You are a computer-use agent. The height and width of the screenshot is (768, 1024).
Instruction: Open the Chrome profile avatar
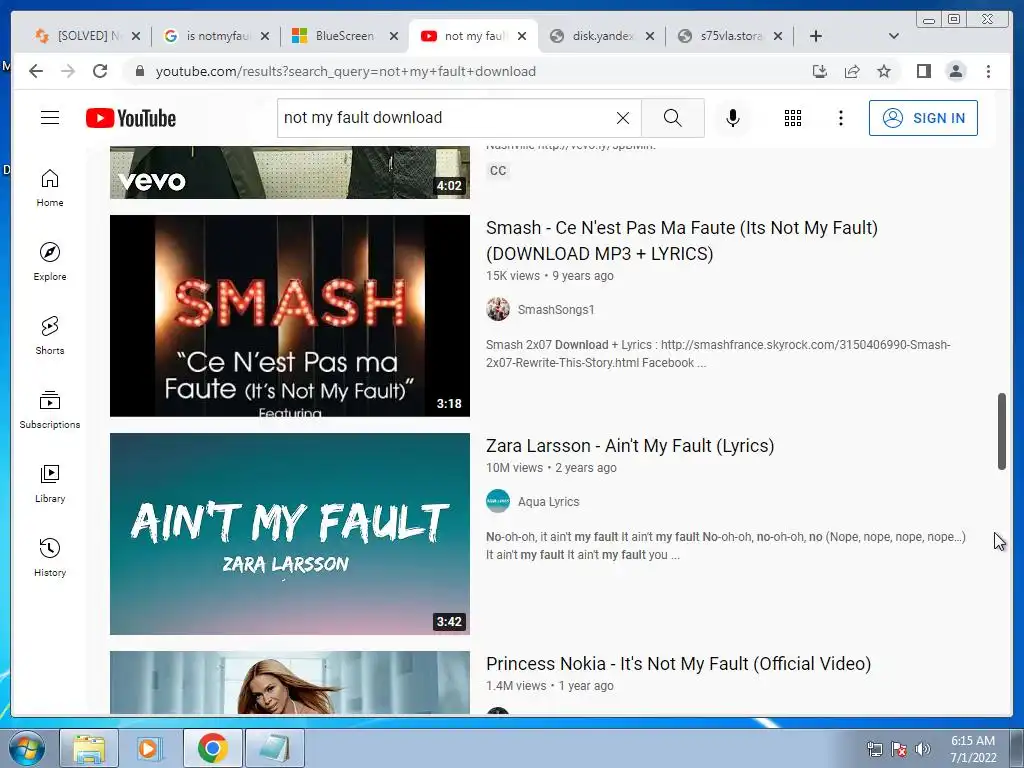click(x=955, y=71)
